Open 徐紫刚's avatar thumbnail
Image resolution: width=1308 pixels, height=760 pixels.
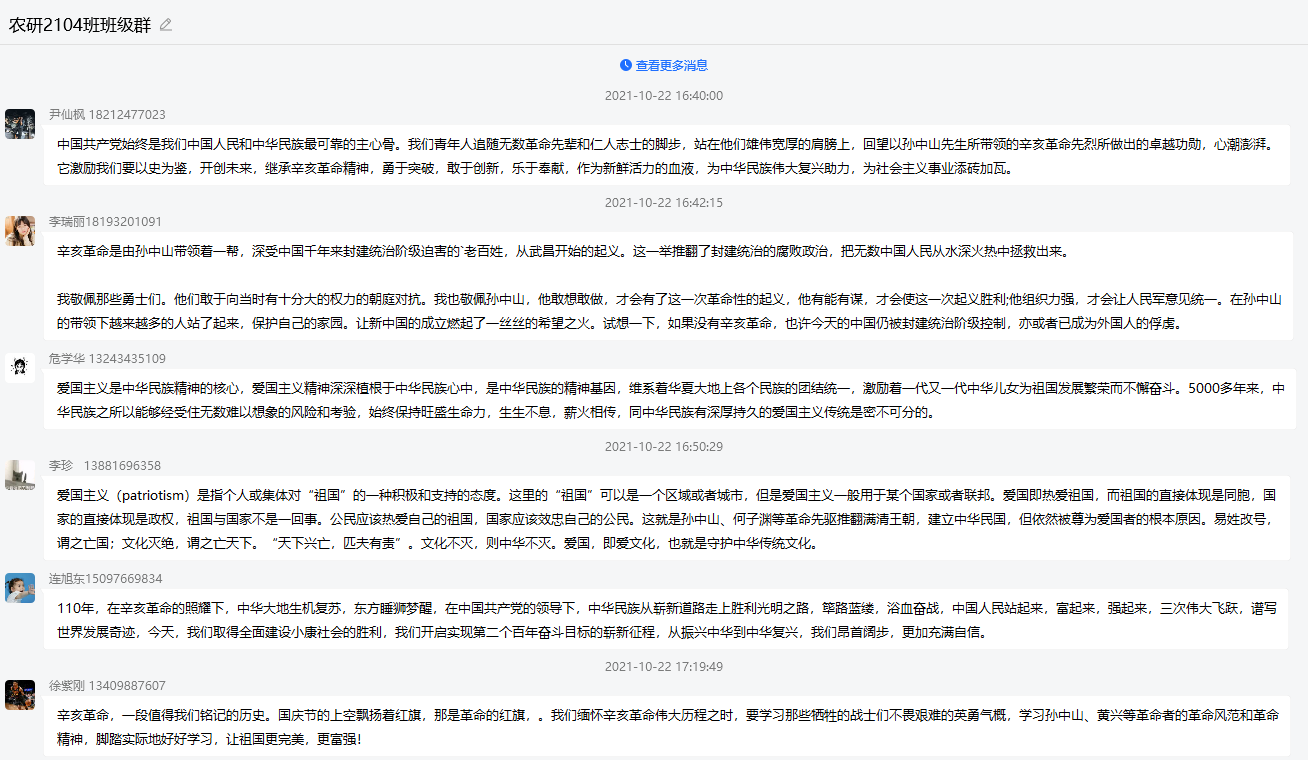20,695
